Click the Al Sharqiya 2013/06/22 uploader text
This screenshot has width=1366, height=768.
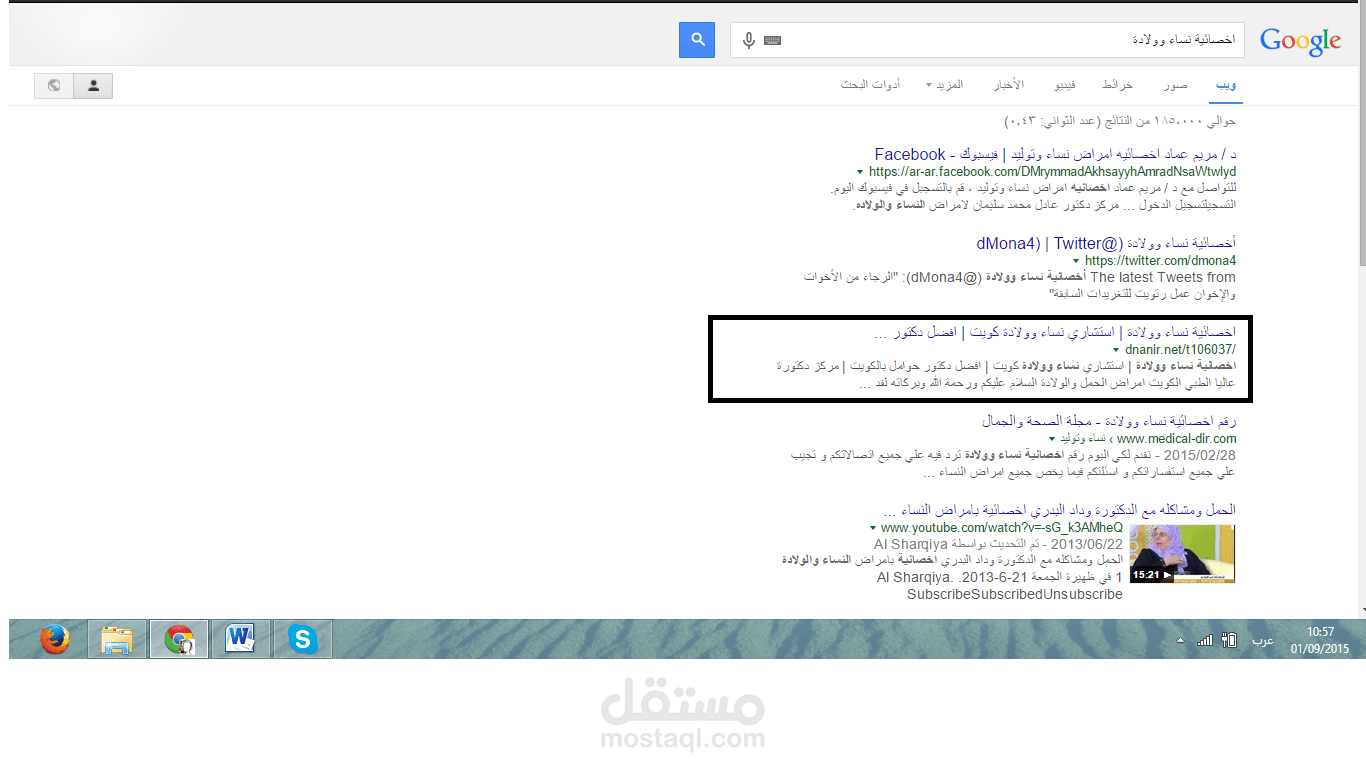[x=998, y=544]
